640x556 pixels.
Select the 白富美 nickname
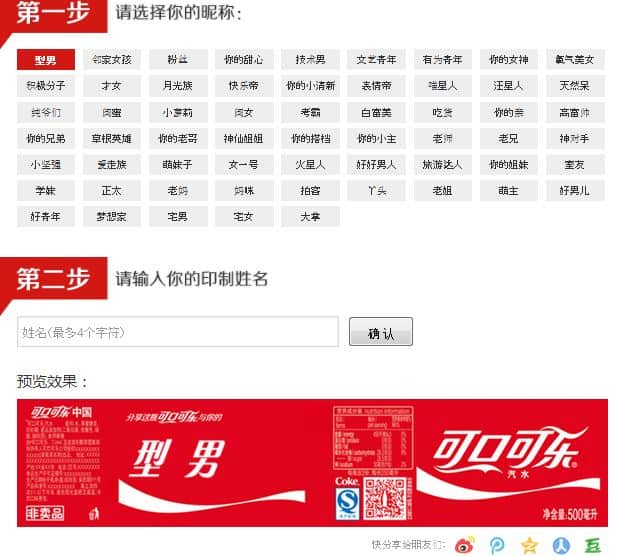click(x=376, y=112)
